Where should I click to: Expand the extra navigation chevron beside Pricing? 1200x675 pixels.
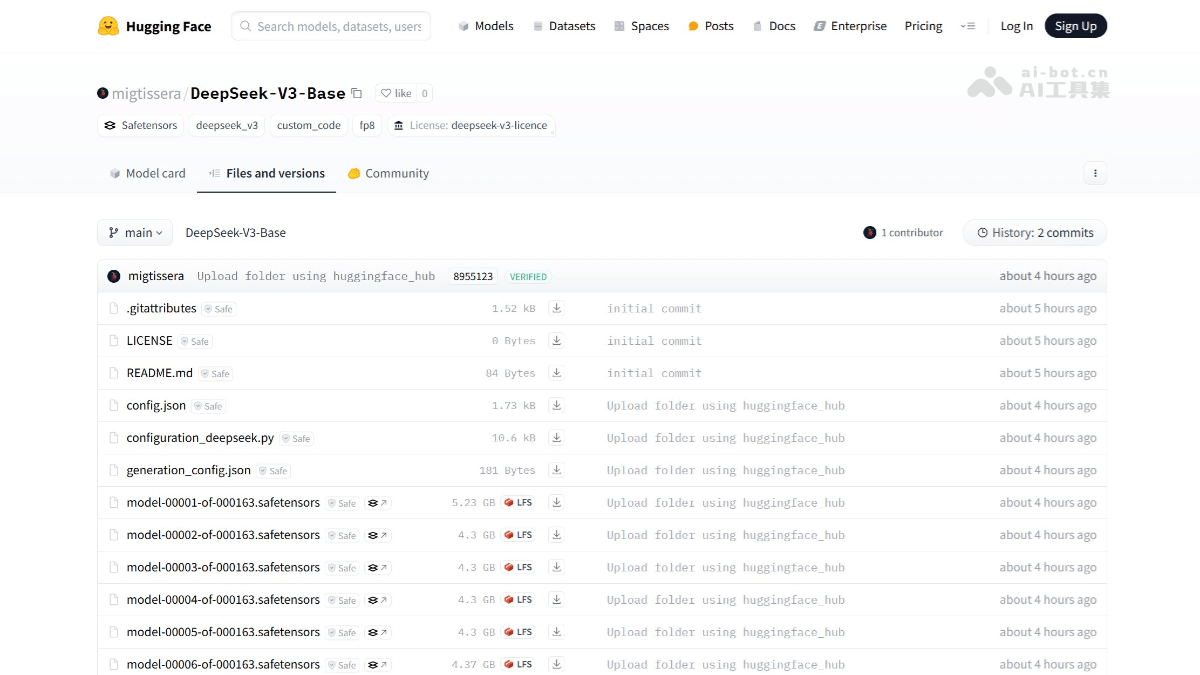pyautogui.click(x=967, y=25)
